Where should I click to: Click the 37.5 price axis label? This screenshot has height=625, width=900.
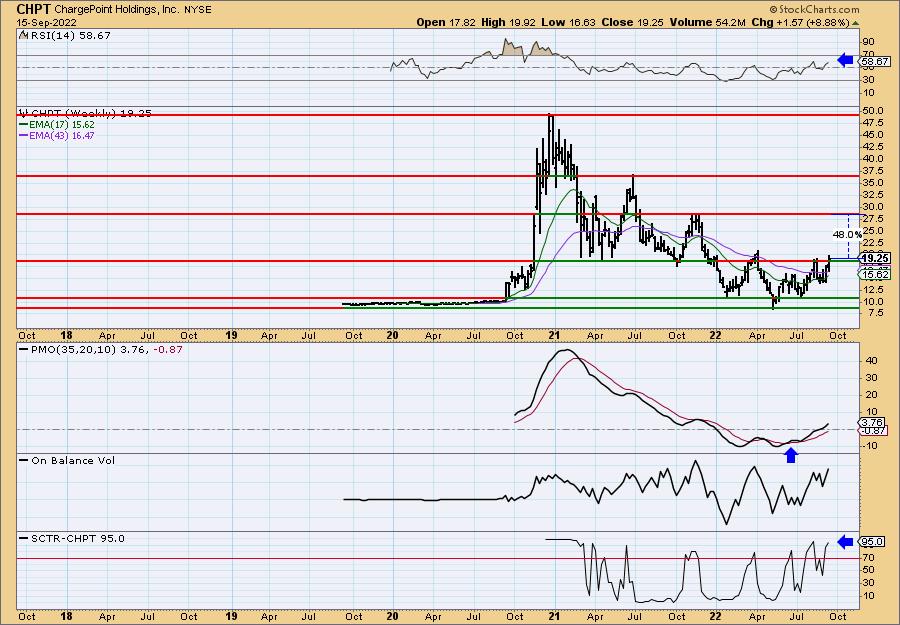(x=873, y=170)
